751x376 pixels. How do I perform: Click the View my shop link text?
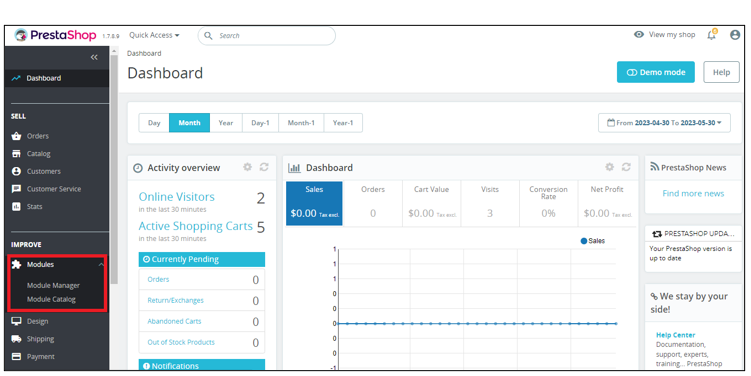672,34
